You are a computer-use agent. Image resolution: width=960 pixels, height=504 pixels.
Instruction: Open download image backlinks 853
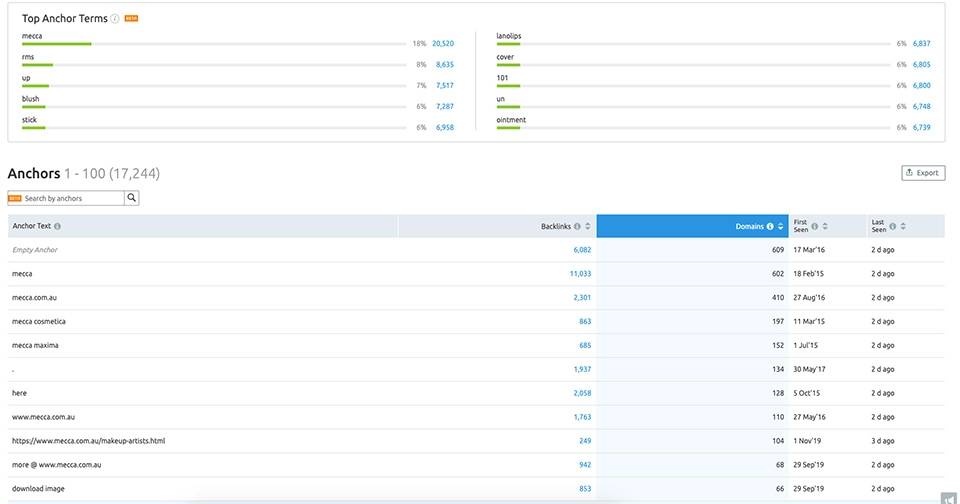tap(585, 489)
